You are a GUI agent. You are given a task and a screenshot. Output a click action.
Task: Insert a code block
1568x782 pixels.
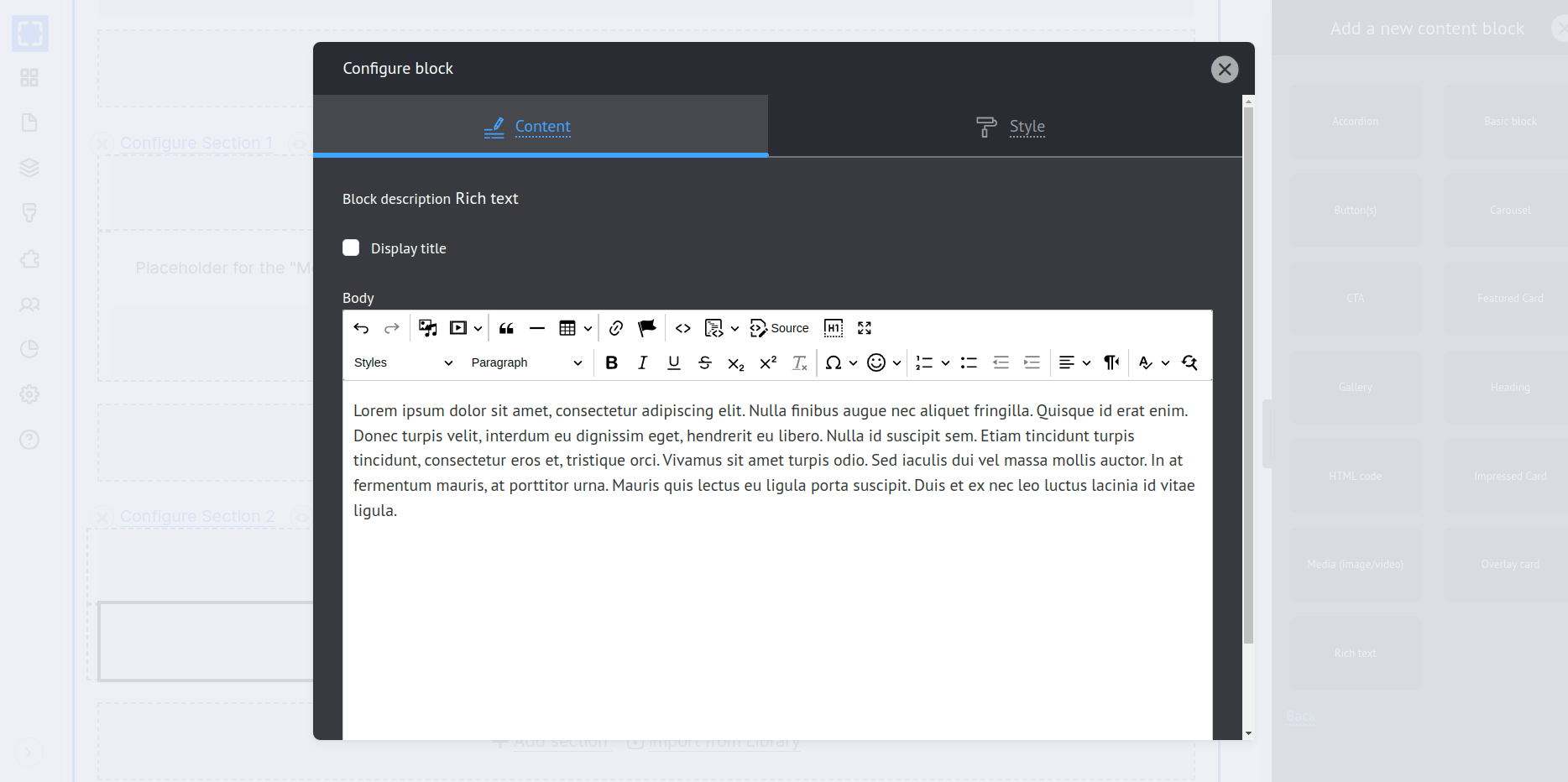coord(713,328)
